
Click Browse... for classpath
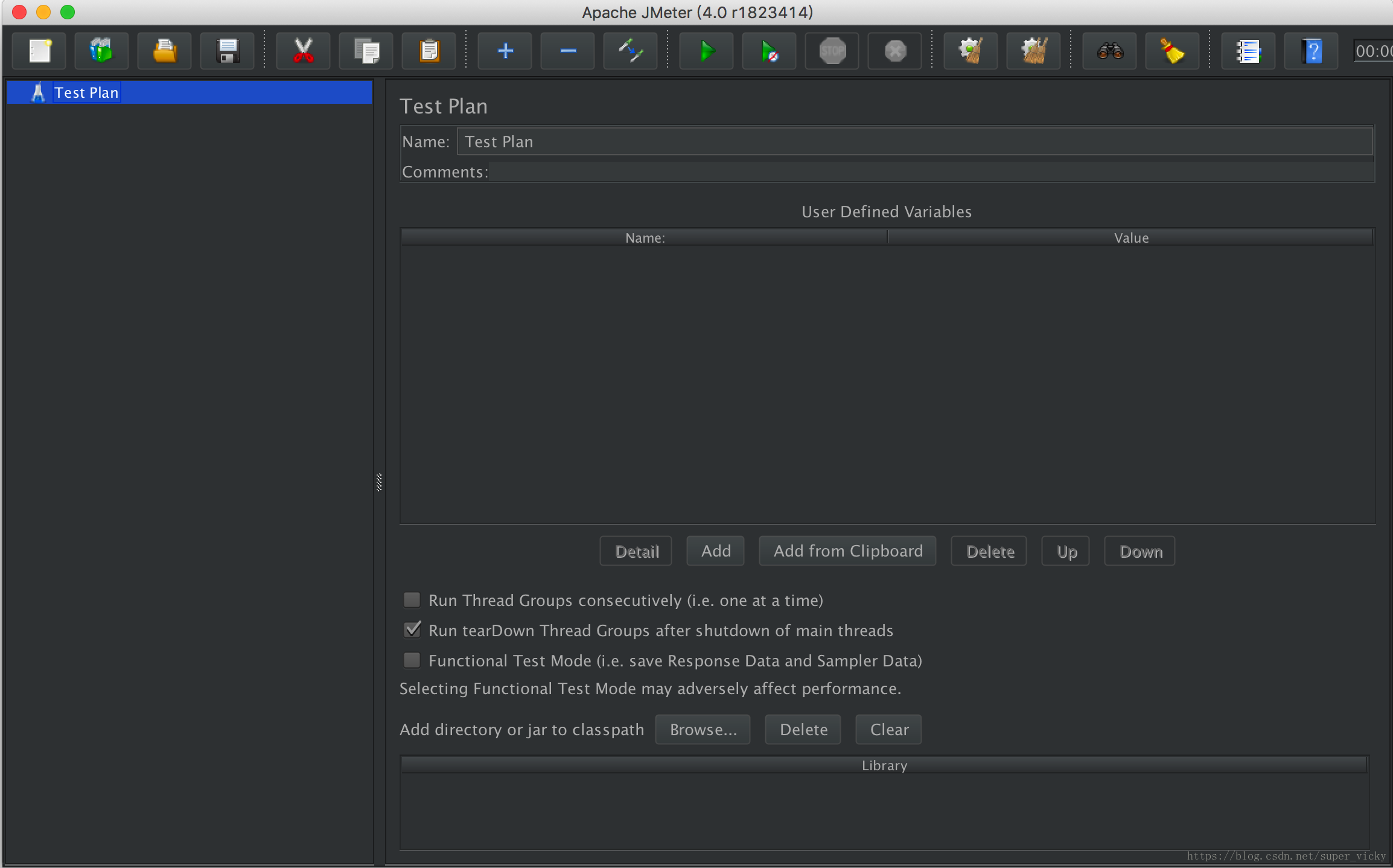click(703, 730)
